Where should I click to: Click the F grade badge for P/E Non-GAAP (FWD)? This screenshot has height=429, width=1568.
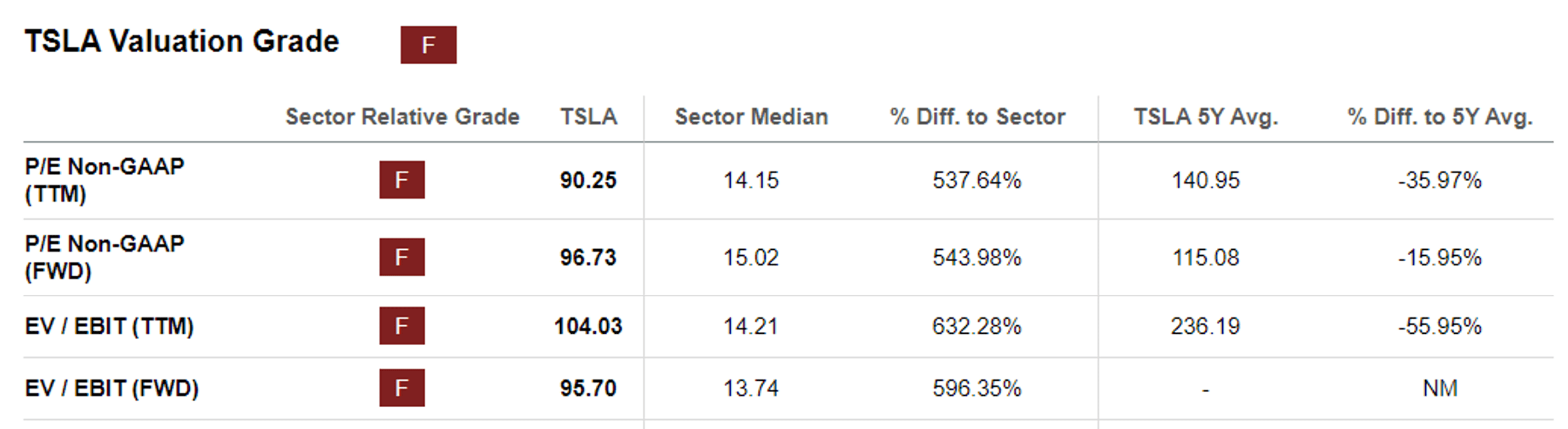401,257
